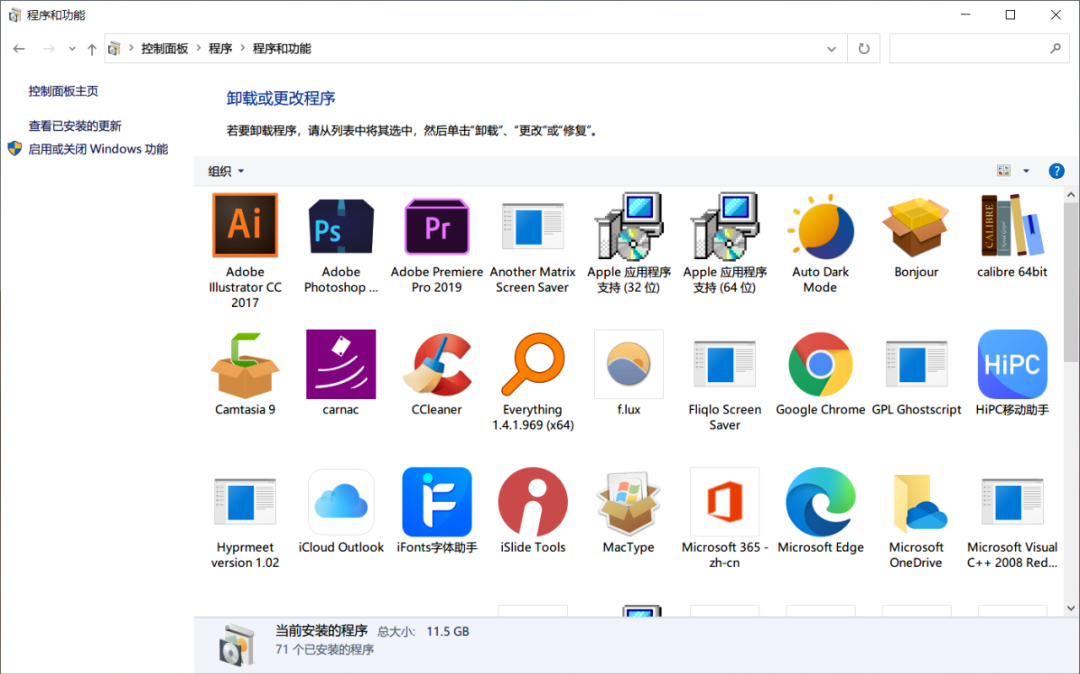Click the iCloud Outlook cloud icon
The height and width of the screenshot is (674, 1080).
[341, 502]
